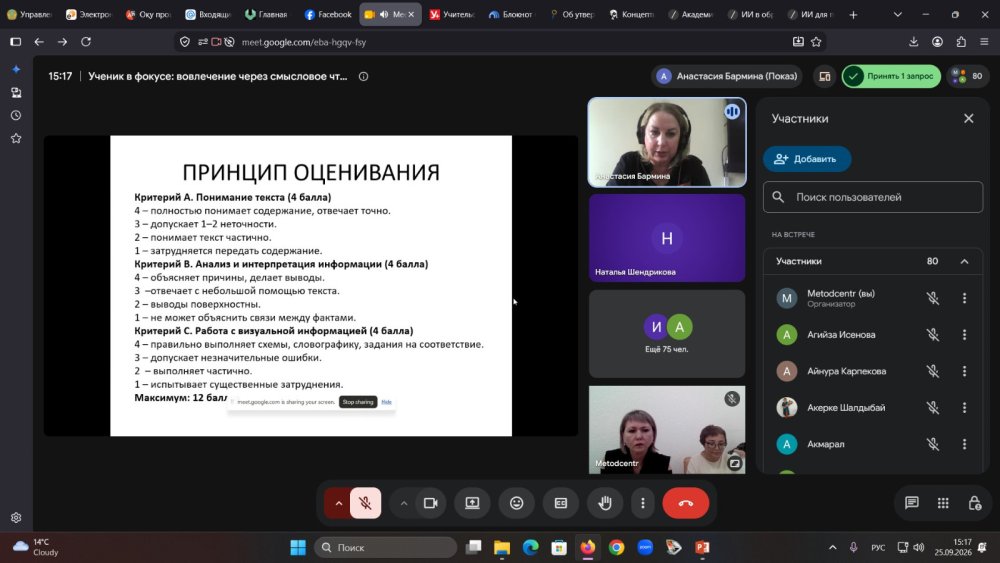Open browser application menu
Screen dimensions: 1000x563
[x=984, y=41]
